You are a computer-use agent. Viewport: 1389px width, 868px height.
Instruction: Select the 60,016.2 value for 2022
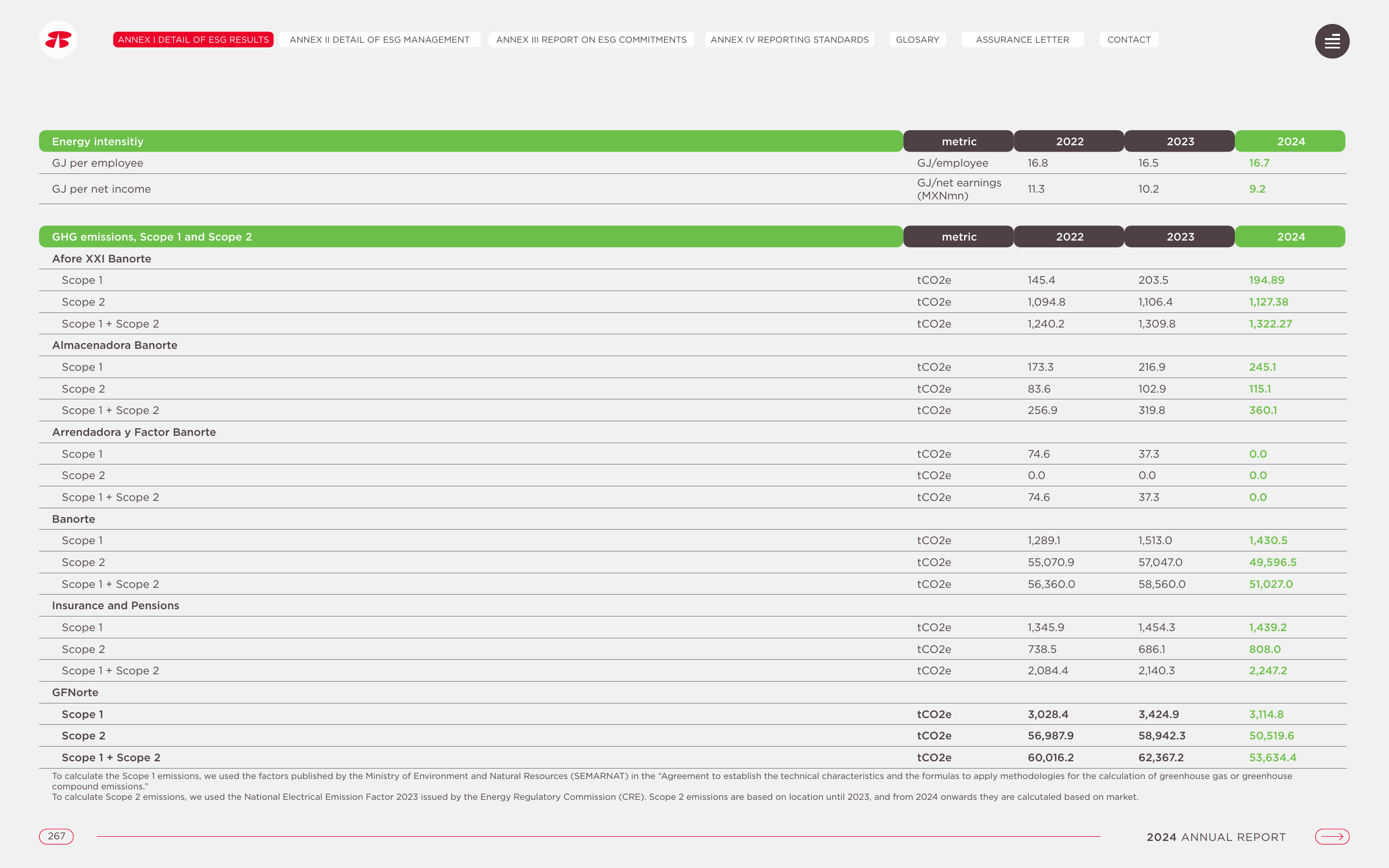(1051, 758)
